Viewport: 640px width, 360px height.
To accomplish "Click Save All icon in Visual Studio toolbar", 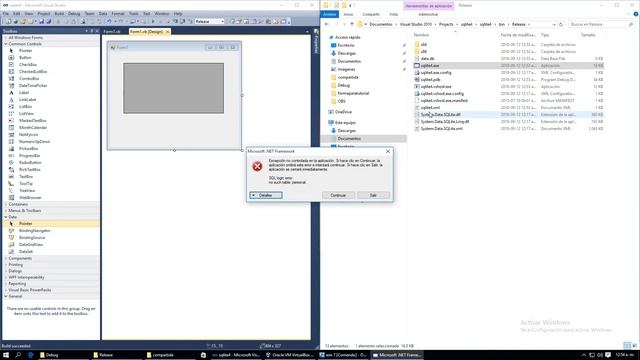I will (x=48, y=21).
